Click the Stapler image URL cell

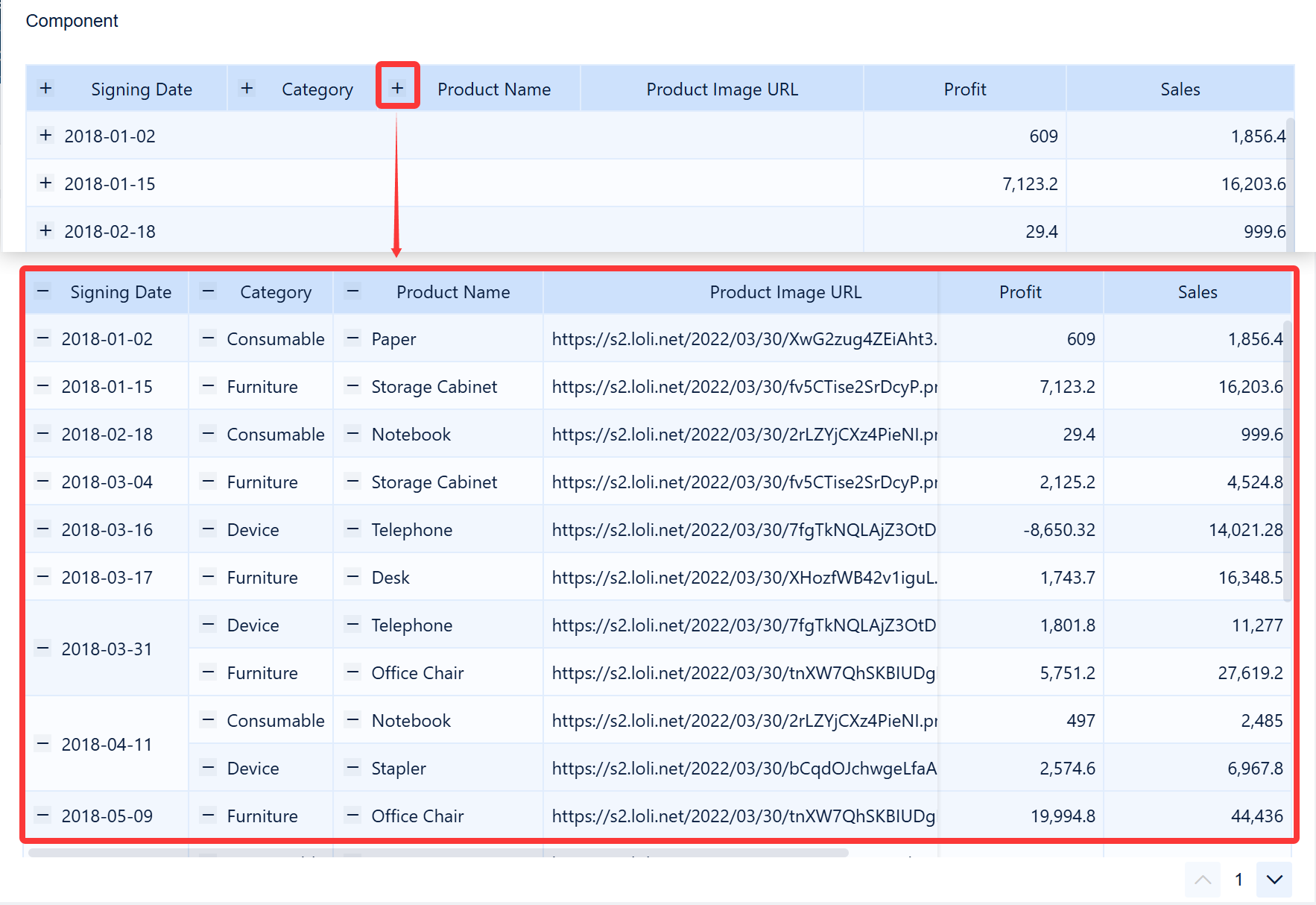pos(741,768)
